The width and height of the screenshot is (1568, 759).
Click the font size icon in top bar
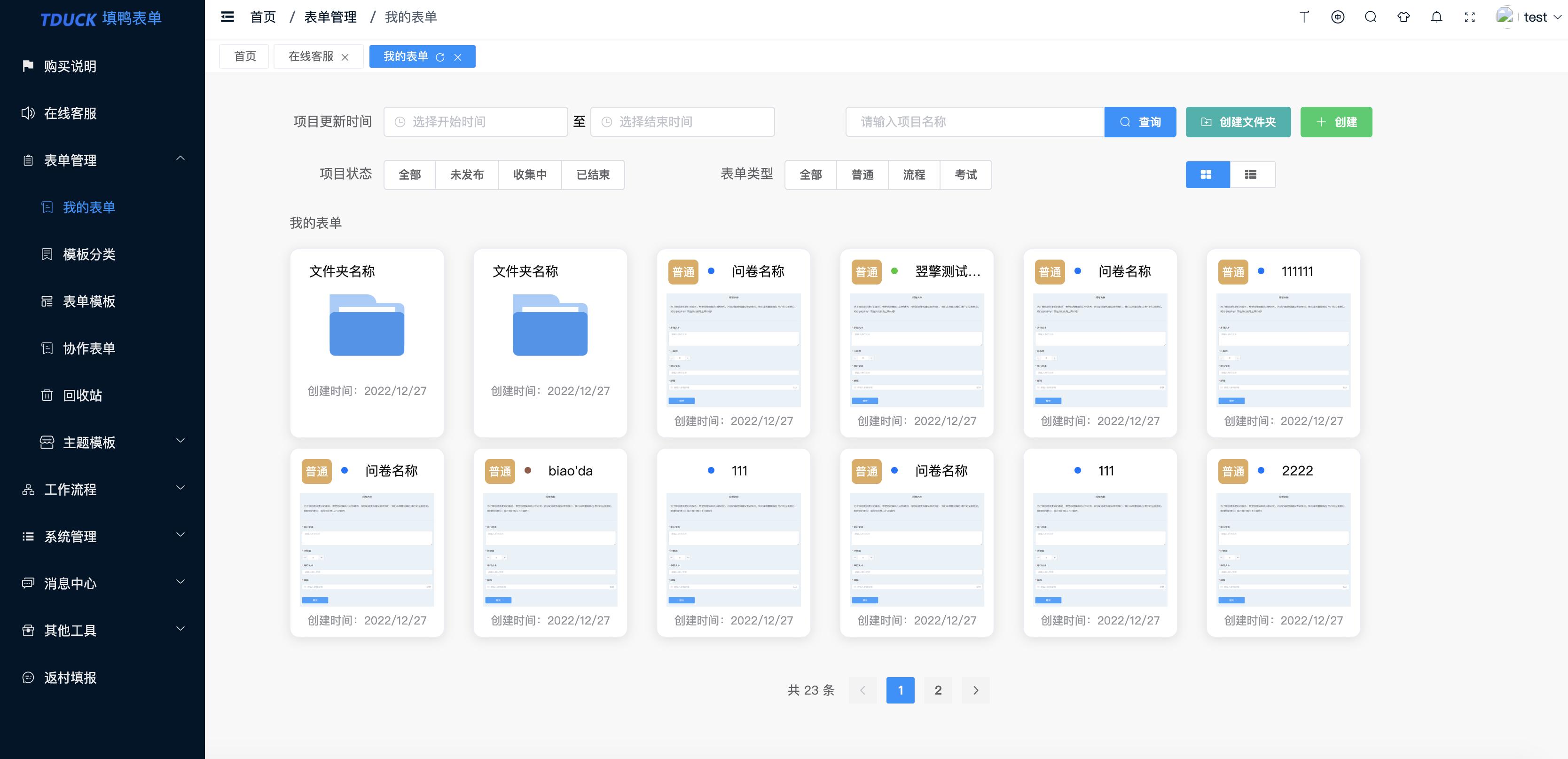[1304, 17]
